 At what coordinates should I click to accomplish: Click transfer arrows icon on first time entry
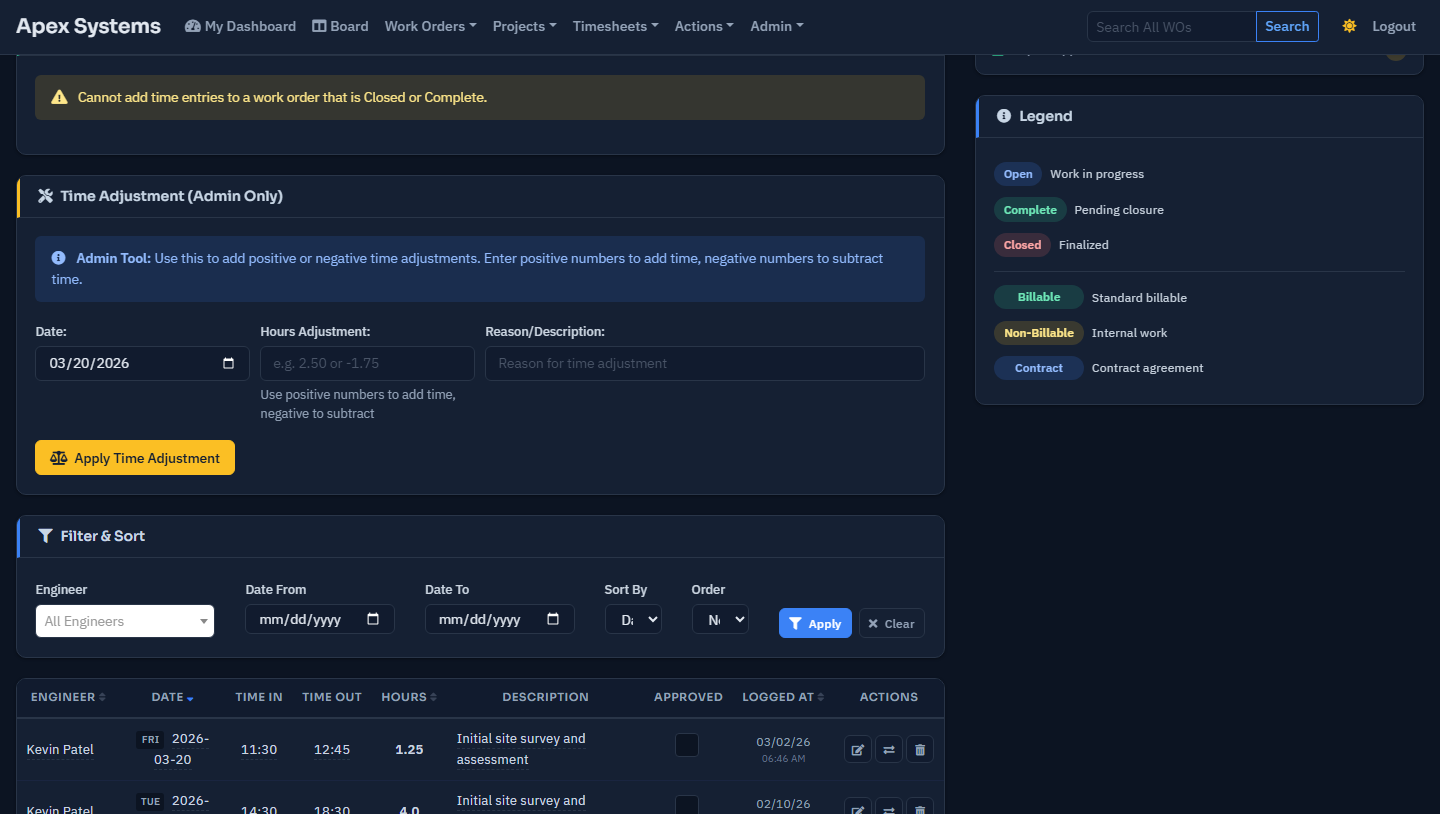888,749
